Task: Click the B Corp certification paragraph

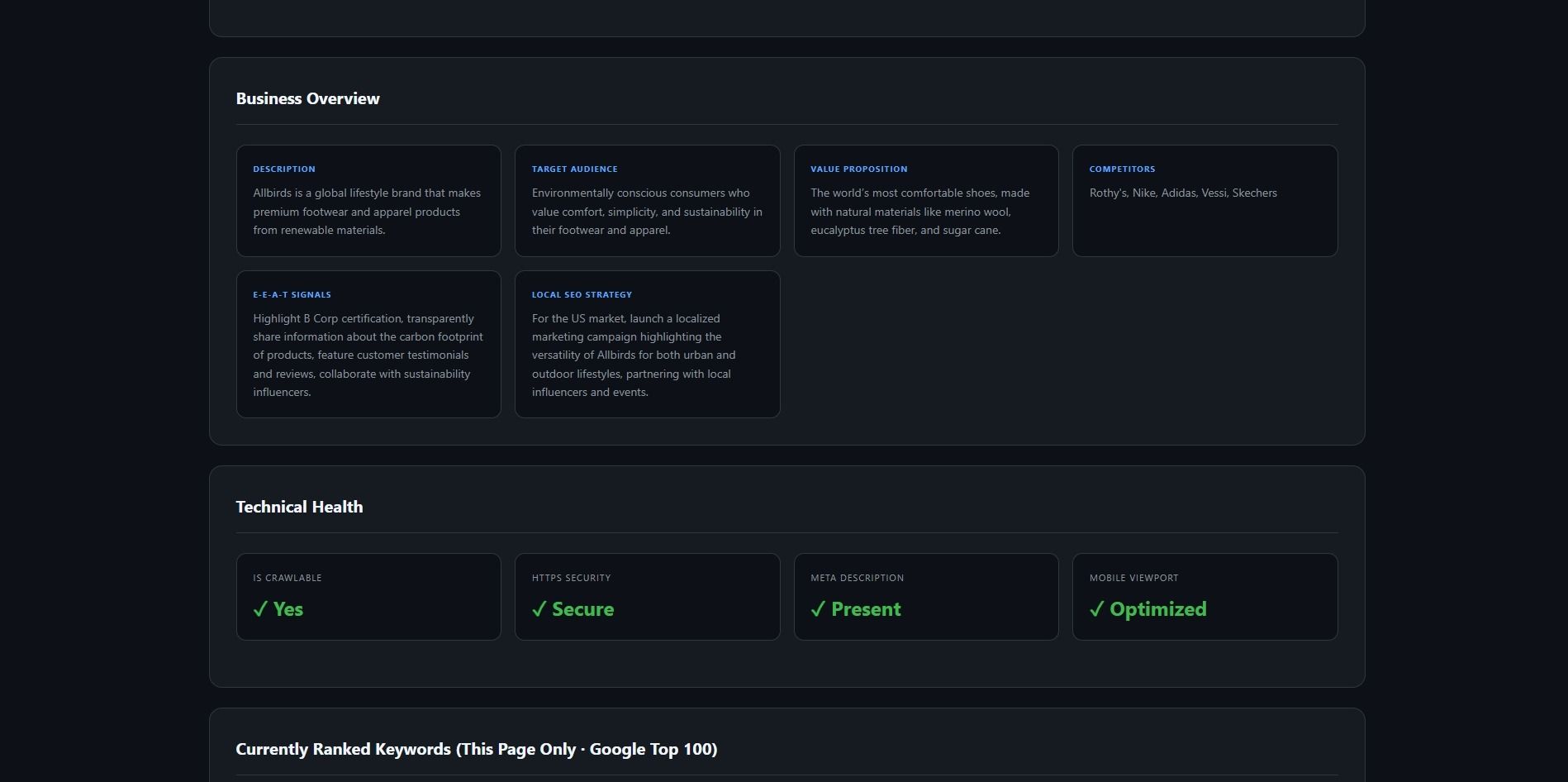Action: point(368,355)
